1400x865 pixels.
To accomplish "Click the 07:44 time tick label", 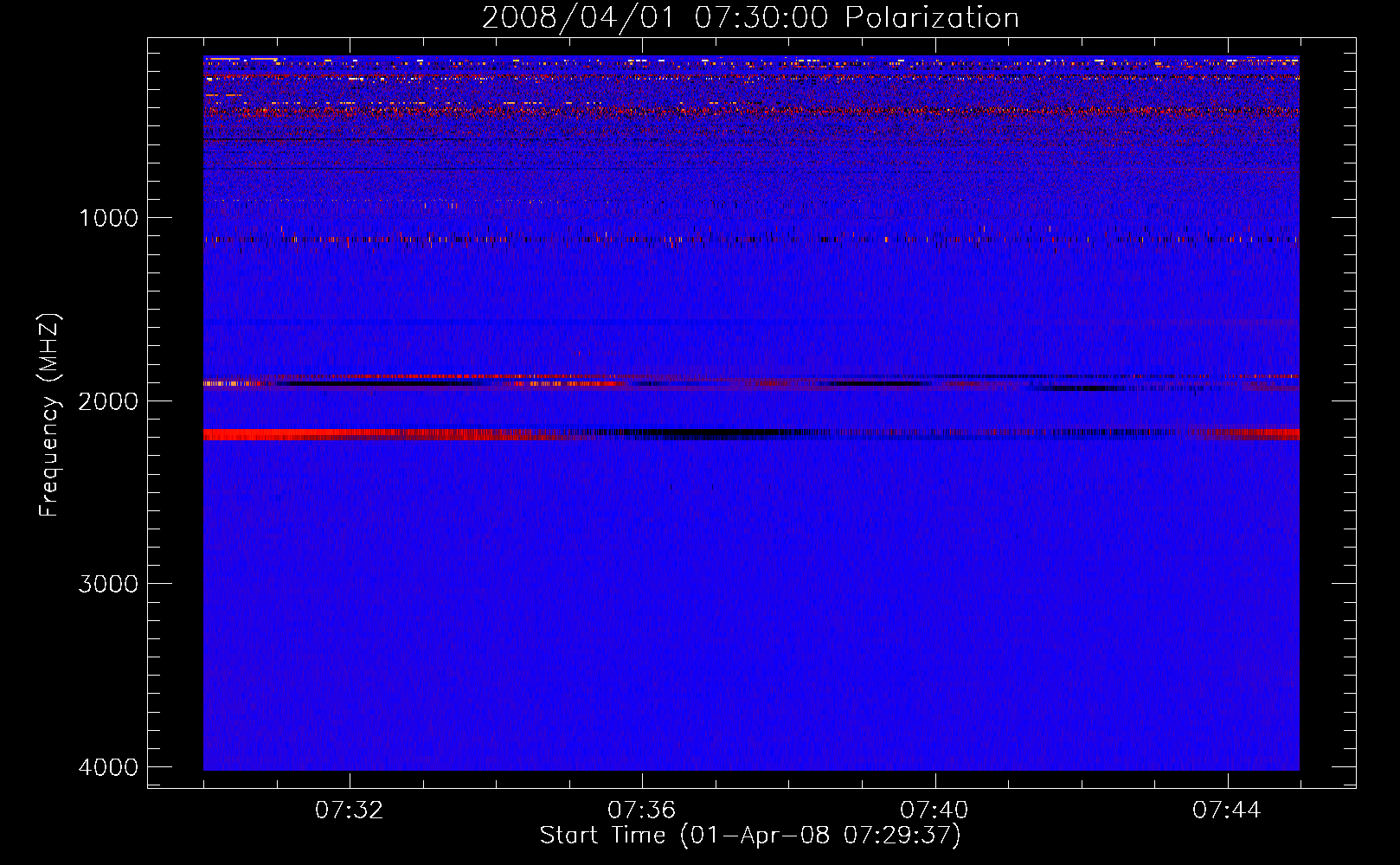I will pyautogui.click(x=1227, y=811).
